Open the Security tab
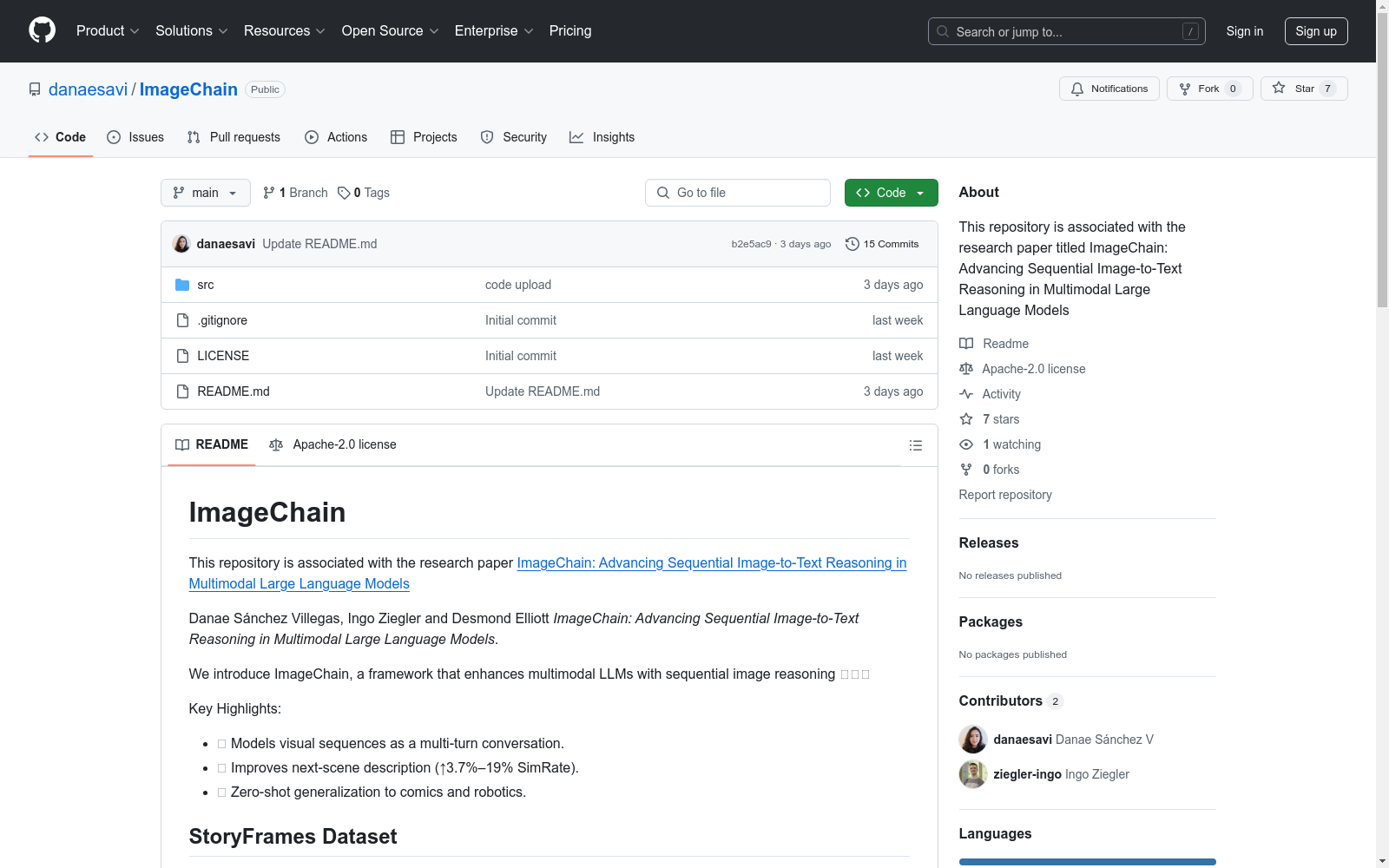 (514, 137)
